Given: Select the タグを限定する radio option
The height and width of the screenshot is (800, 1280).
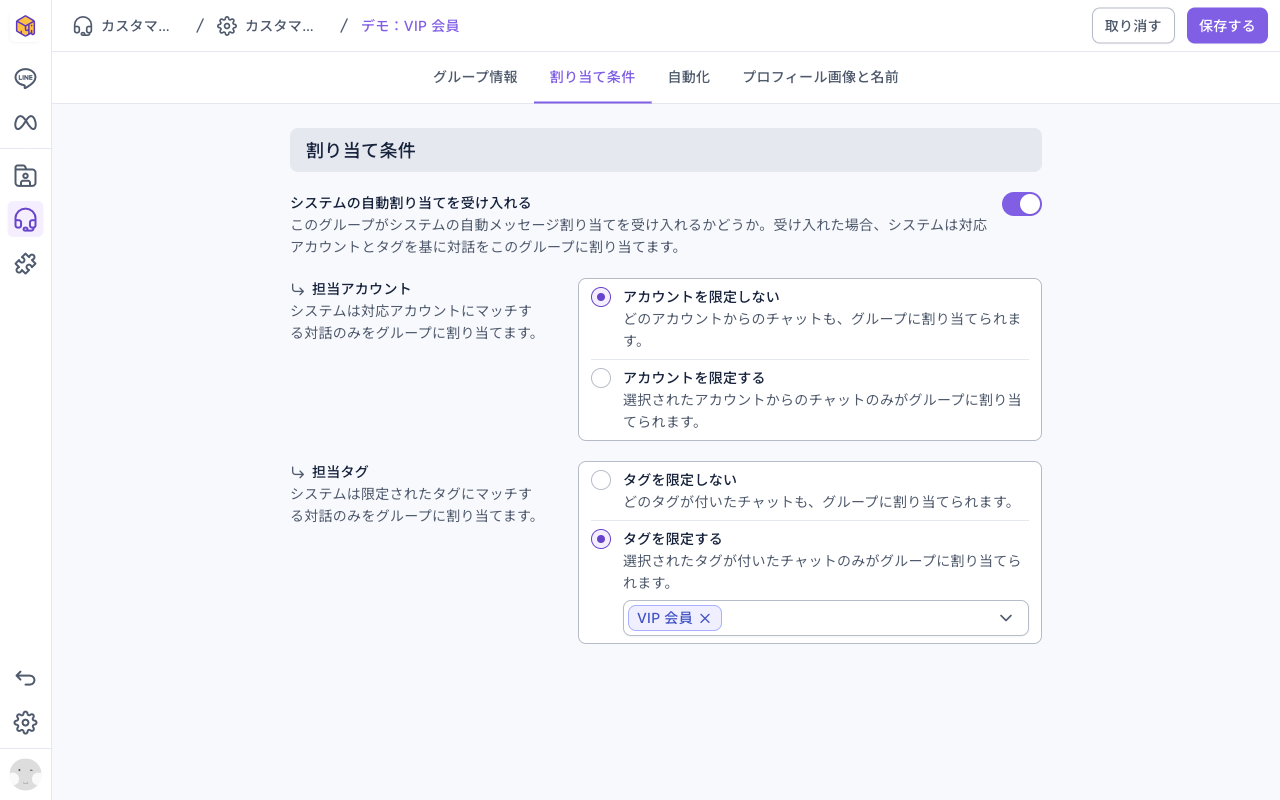Looking at the screenshot, I should pos(601,539).
